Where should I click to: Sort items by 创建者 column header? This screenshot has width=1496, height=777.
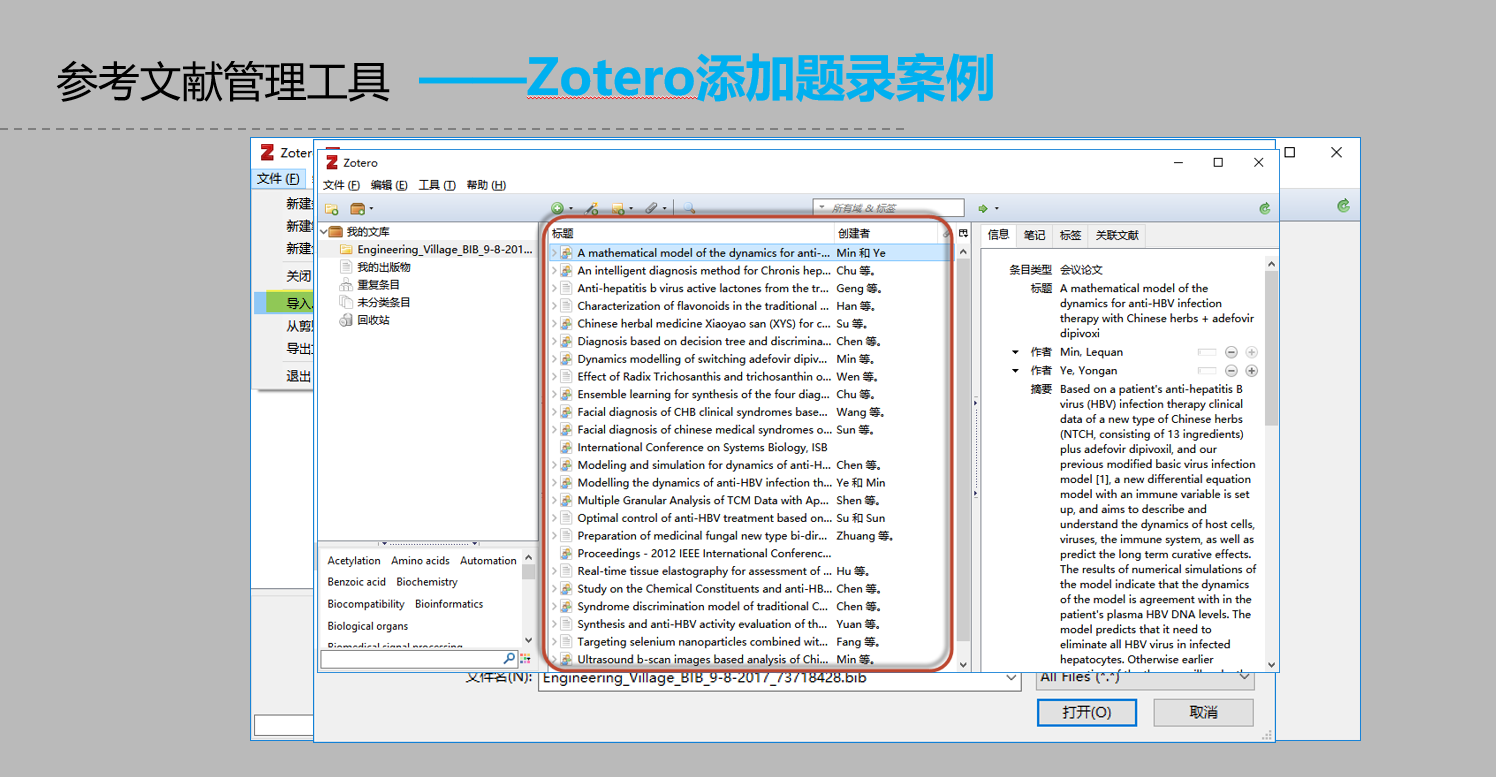888,233
